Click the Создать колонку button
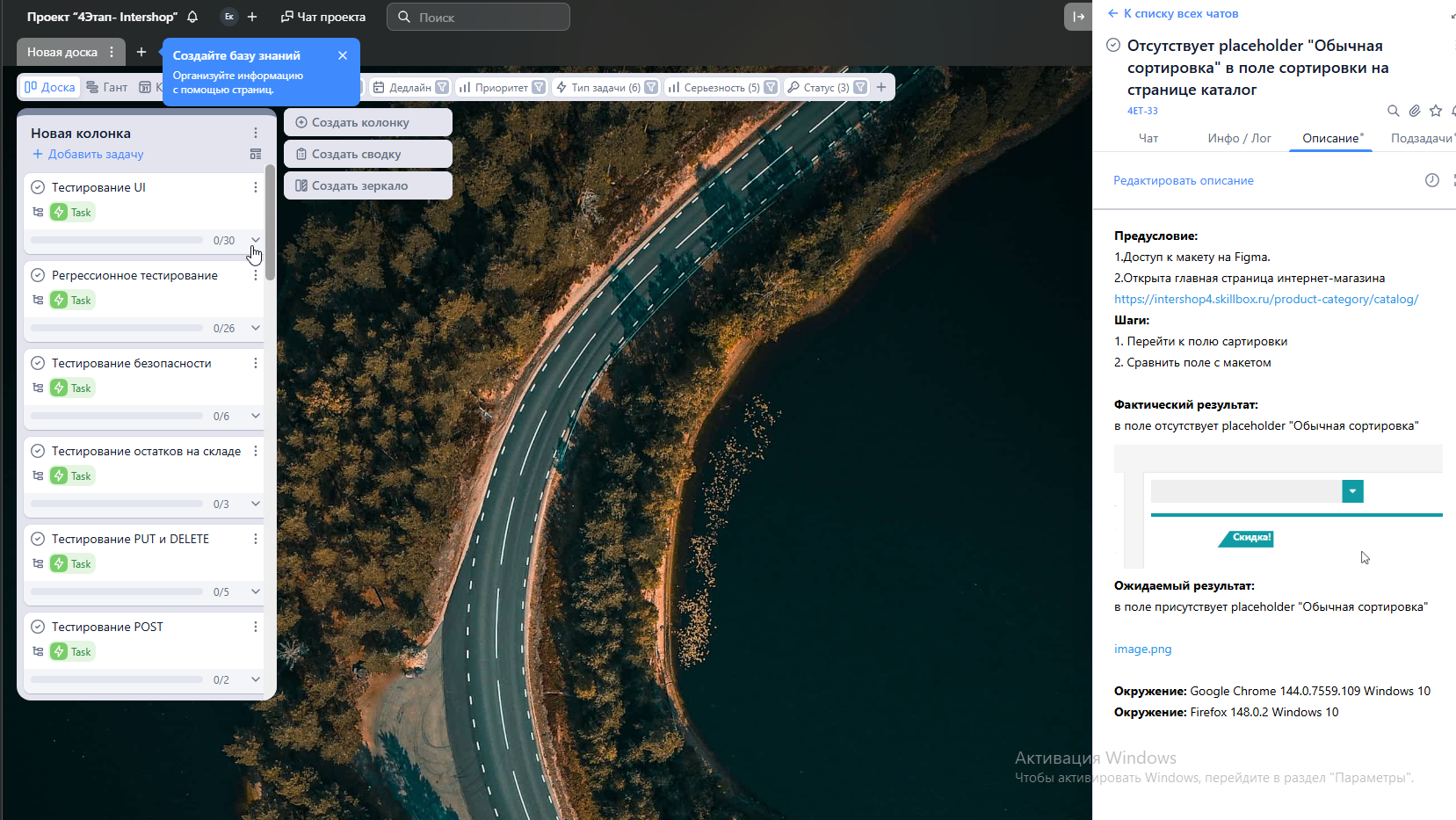This screenshot has width=1456, height=820. [x=368, y=122]
